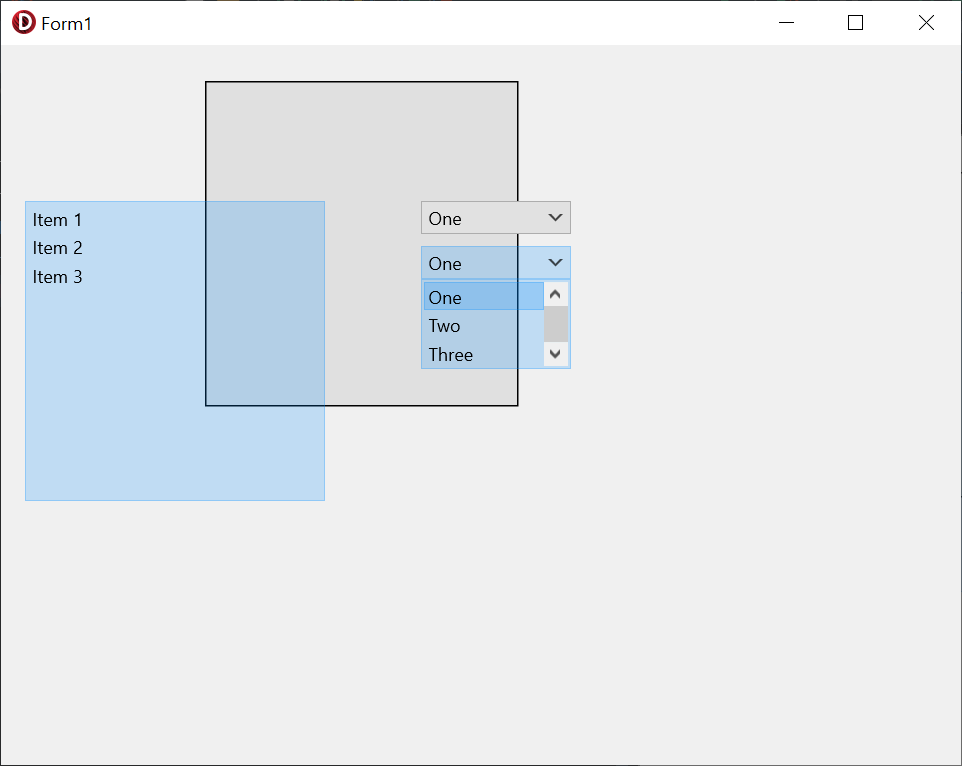The width and height of the screenshot is (962, 766).
Task: Select Item 1 in the list box
Action: click(x=57, y=220)
